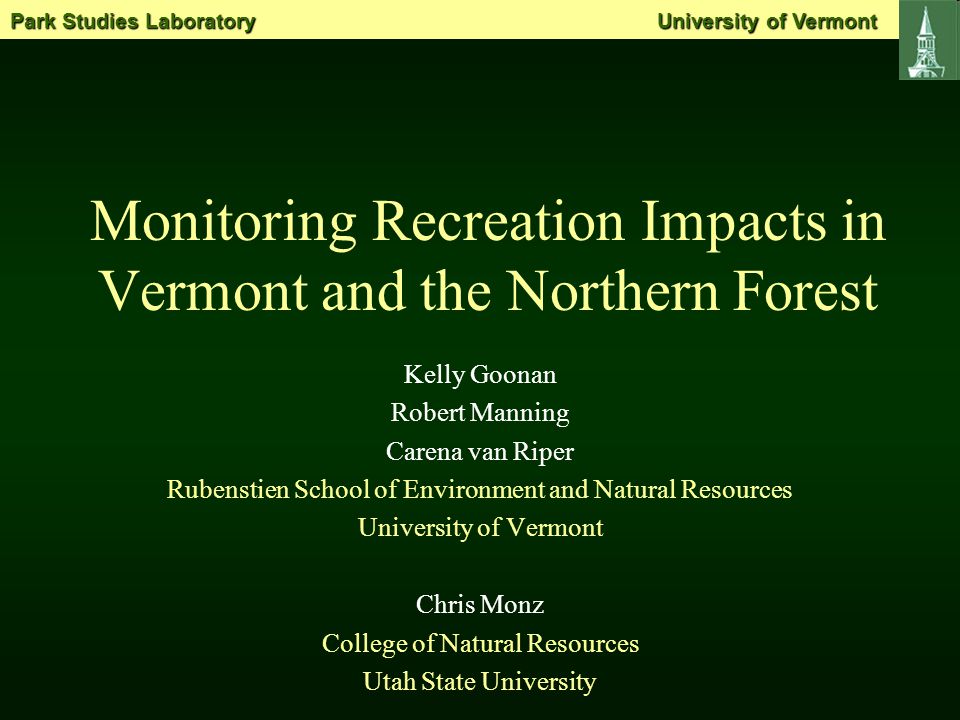
Task: Click Rubenstien School of Environment and Natural Resources
Action: point(479,489)
